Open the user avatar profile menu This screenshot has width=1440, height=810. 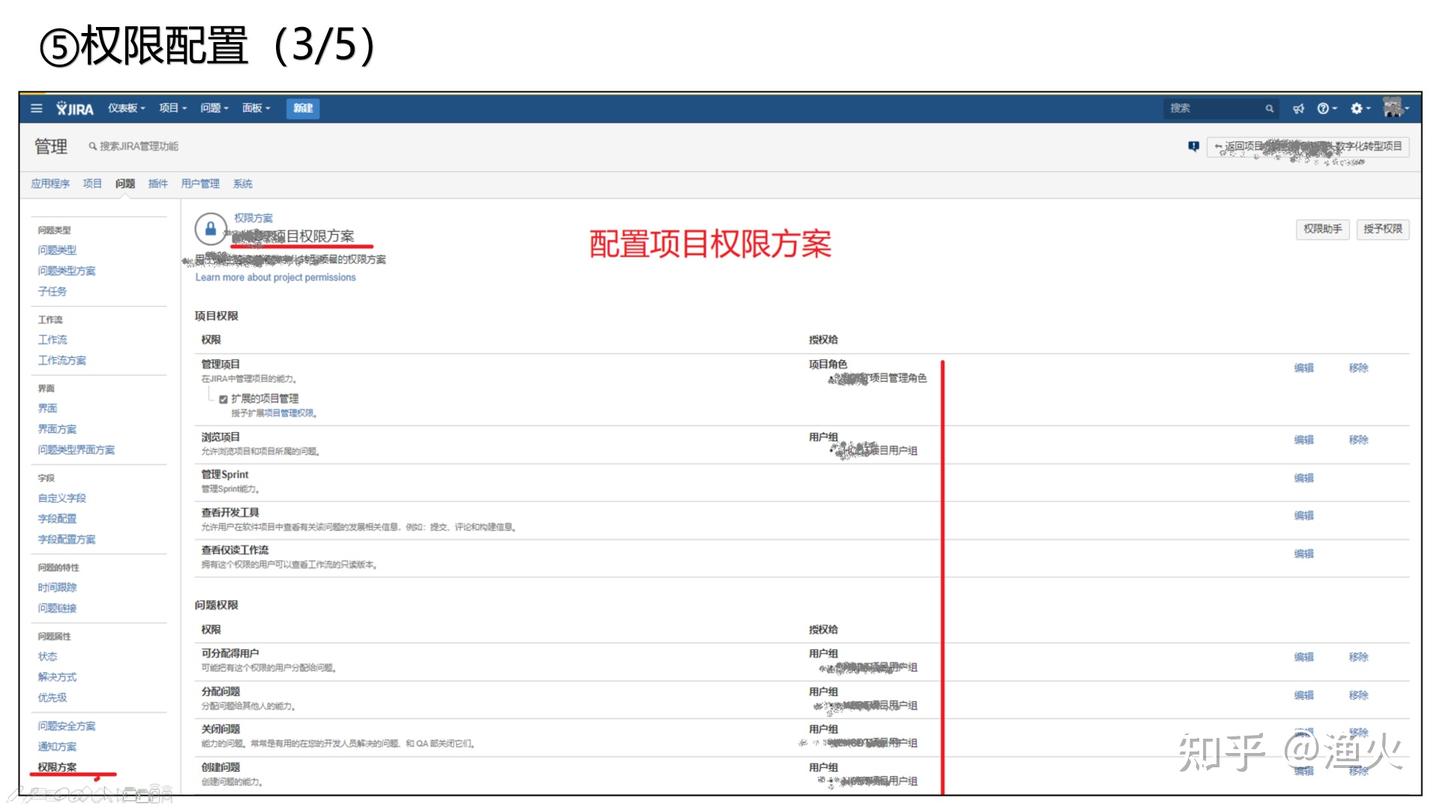point(1395,108)
